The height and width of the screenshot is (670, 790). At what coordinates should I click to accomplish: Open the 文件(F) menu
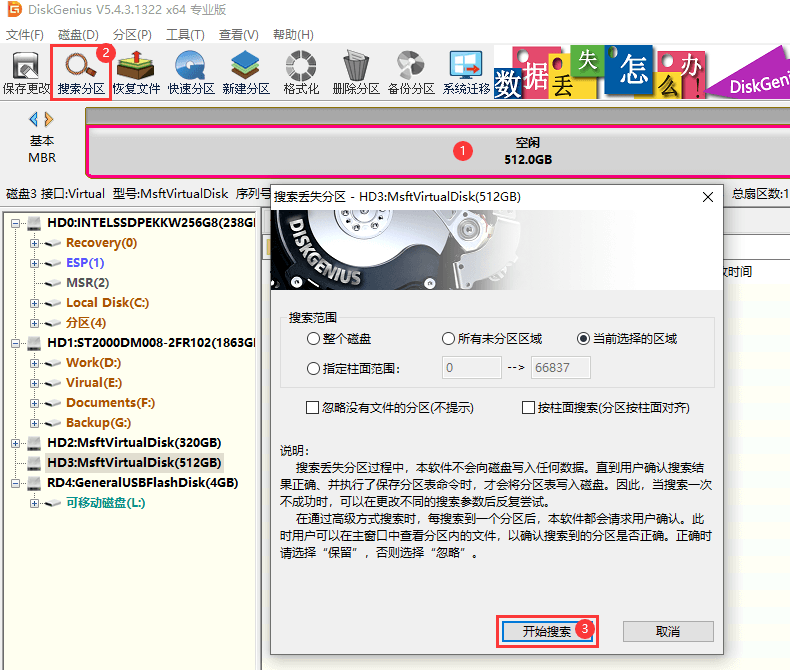(x=25, y=35)
